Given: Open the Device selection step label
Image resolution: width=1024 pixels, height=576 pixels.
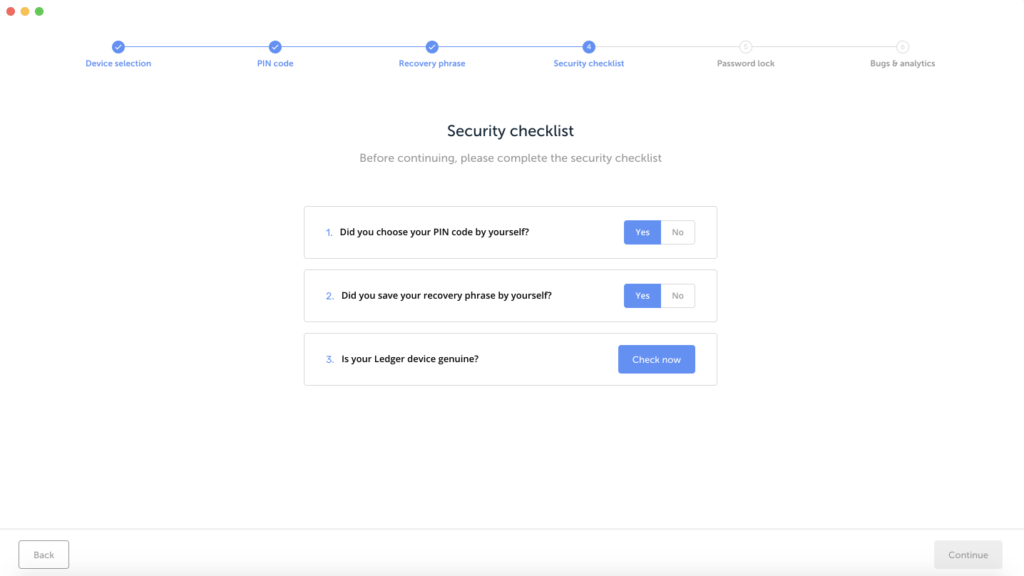Looking at the screenshot, I should click(118, 63).
